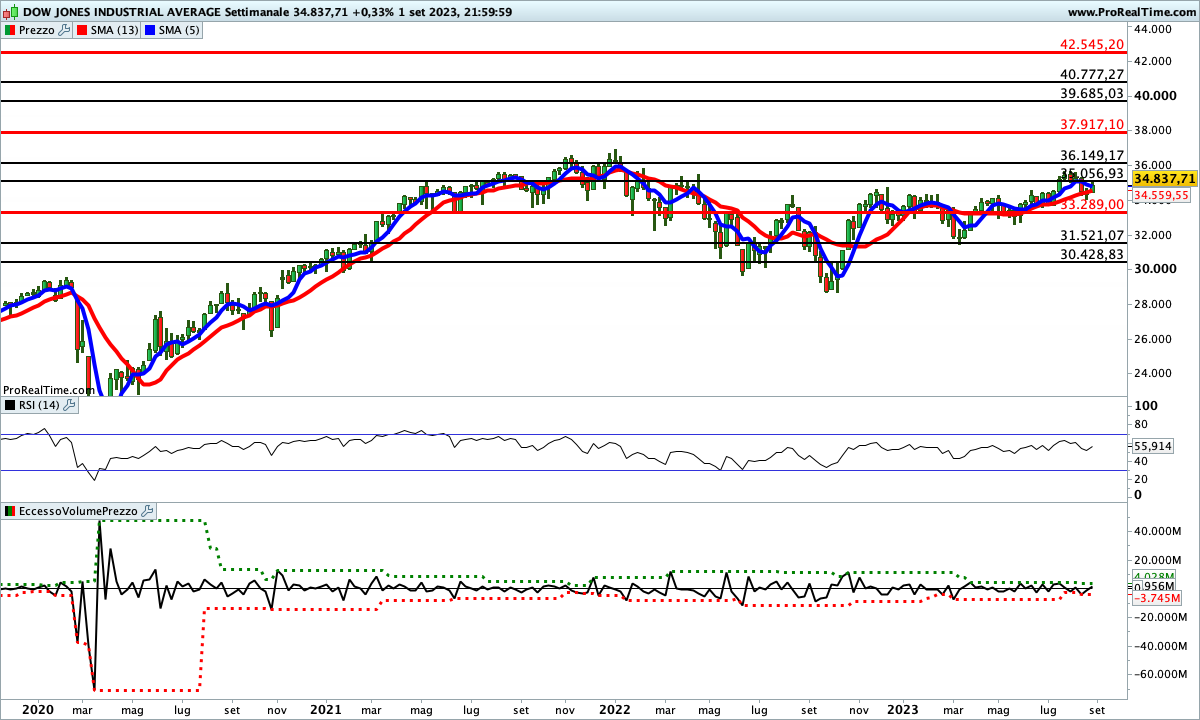Click the 37.917,10 red level label

1093,124
